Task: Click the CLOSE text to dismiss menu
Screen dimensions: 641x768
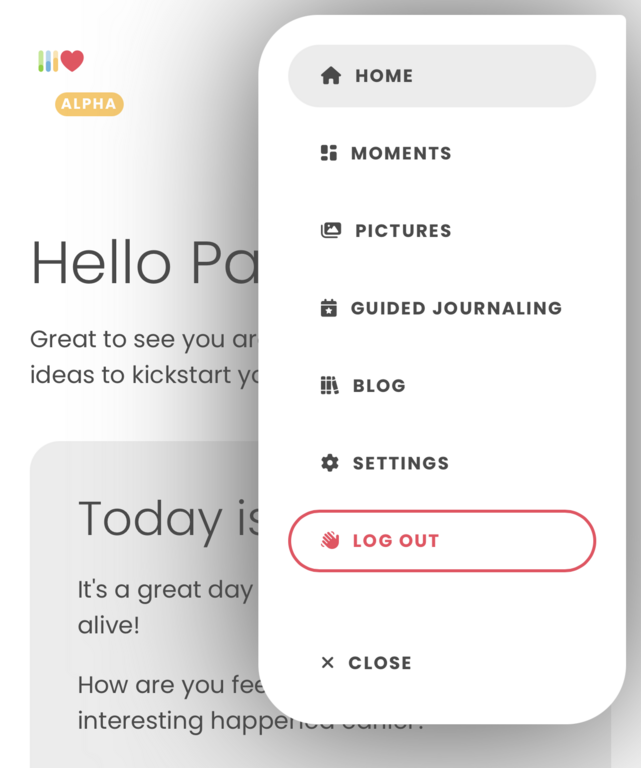Action: [380, 663]
